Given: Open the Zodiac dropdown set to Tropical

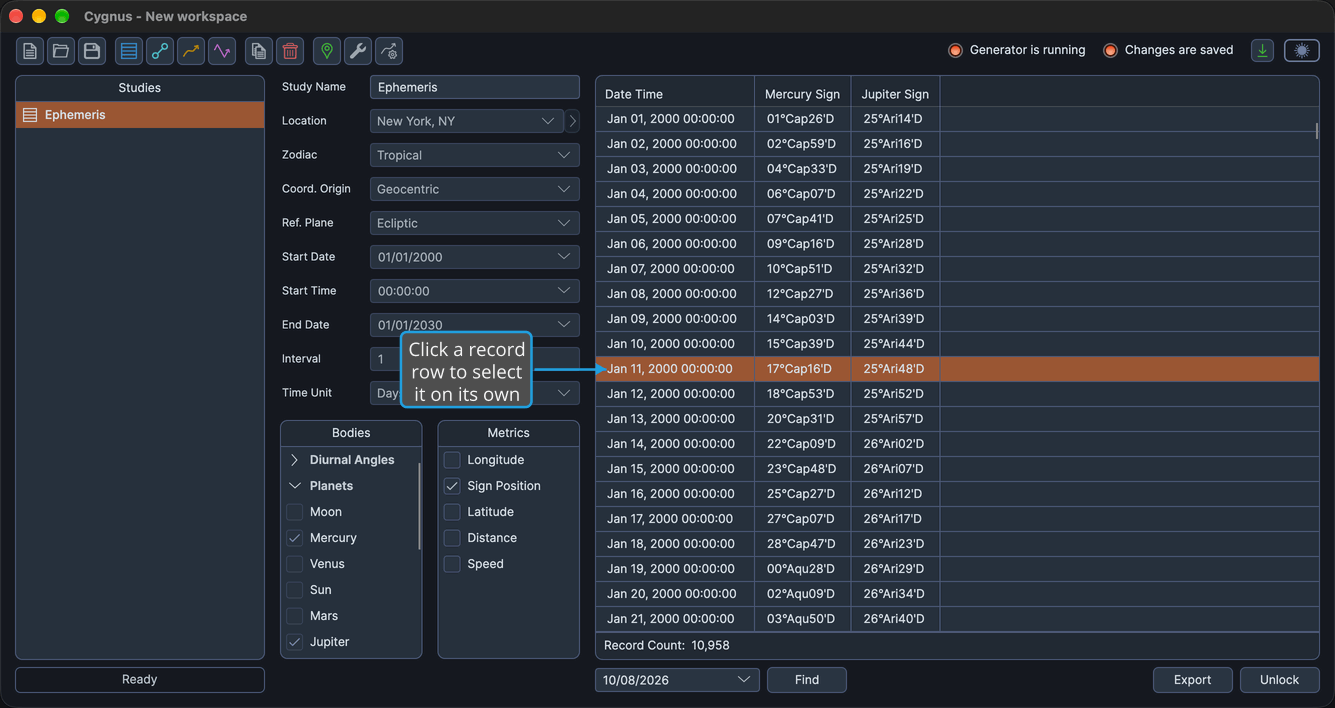Looking at the screenshot, I should click(x=475, y=155).
